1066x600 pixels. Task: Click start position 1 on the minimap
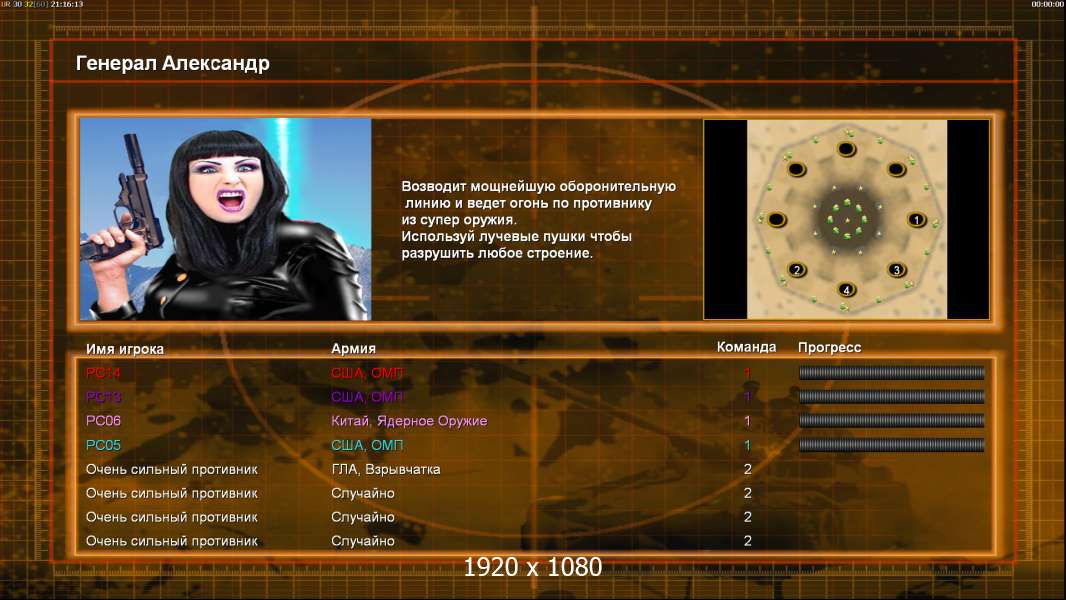tap(916, 219)
